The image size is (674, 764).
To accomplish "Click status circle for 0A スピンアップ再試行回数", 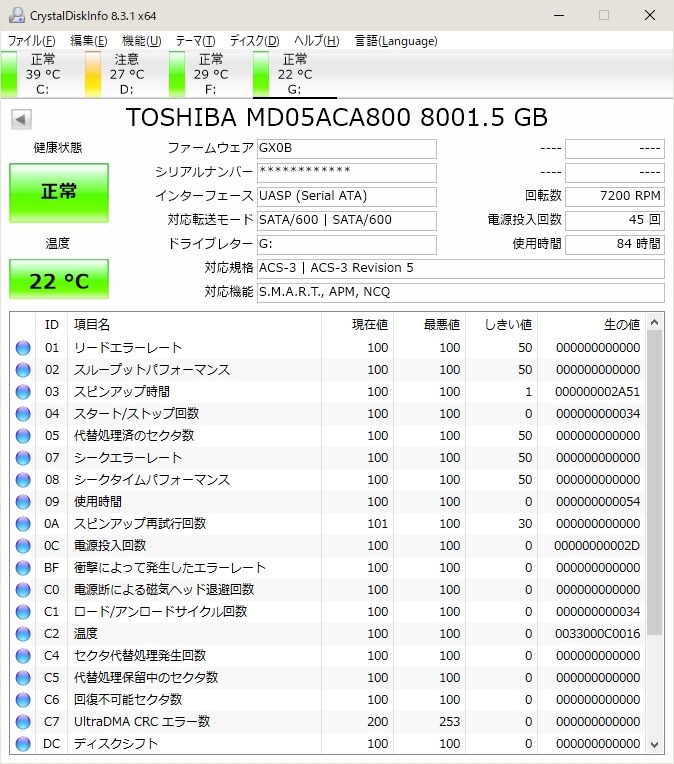I will [x=23, y=524].
